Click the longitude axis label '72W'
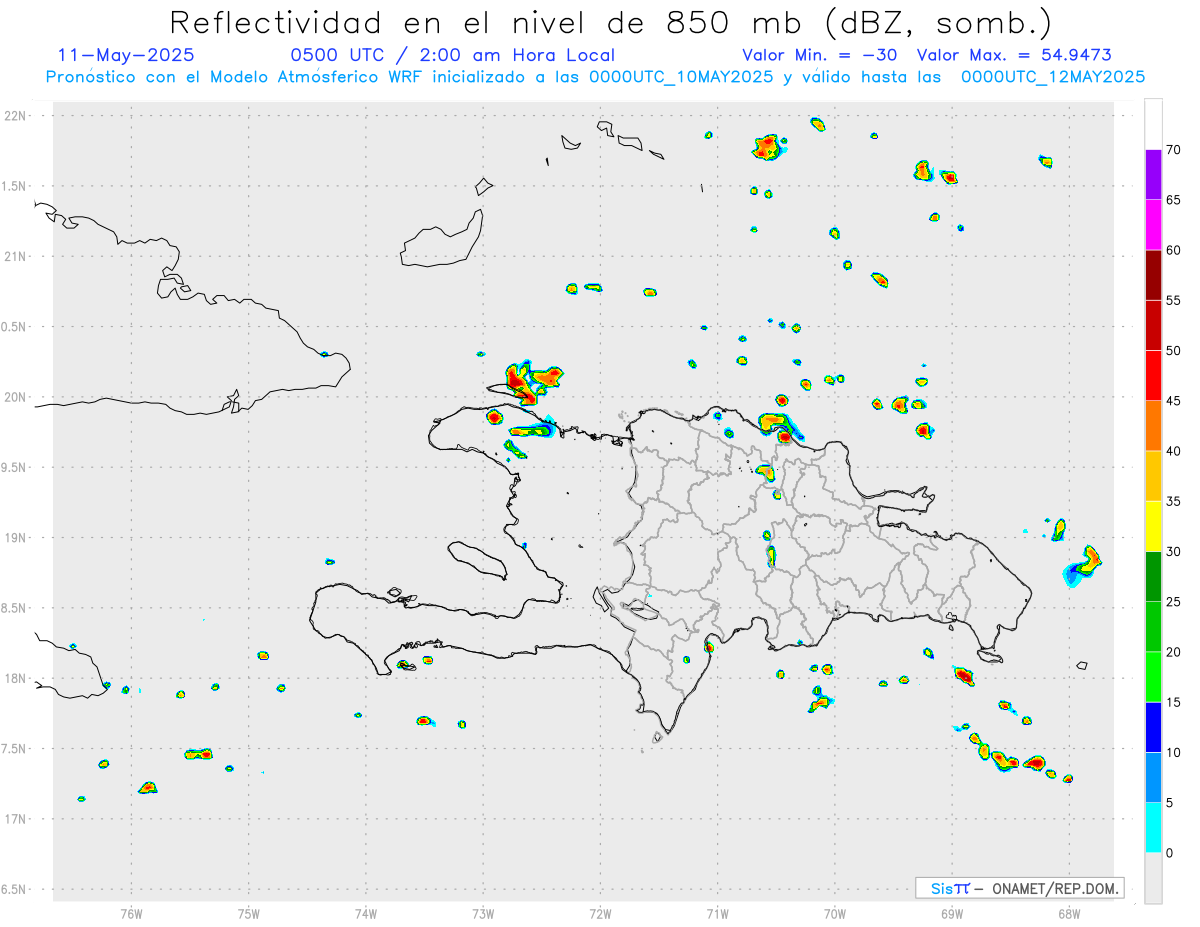Screen dimensions: 1200x927 (x=600, y=914)
